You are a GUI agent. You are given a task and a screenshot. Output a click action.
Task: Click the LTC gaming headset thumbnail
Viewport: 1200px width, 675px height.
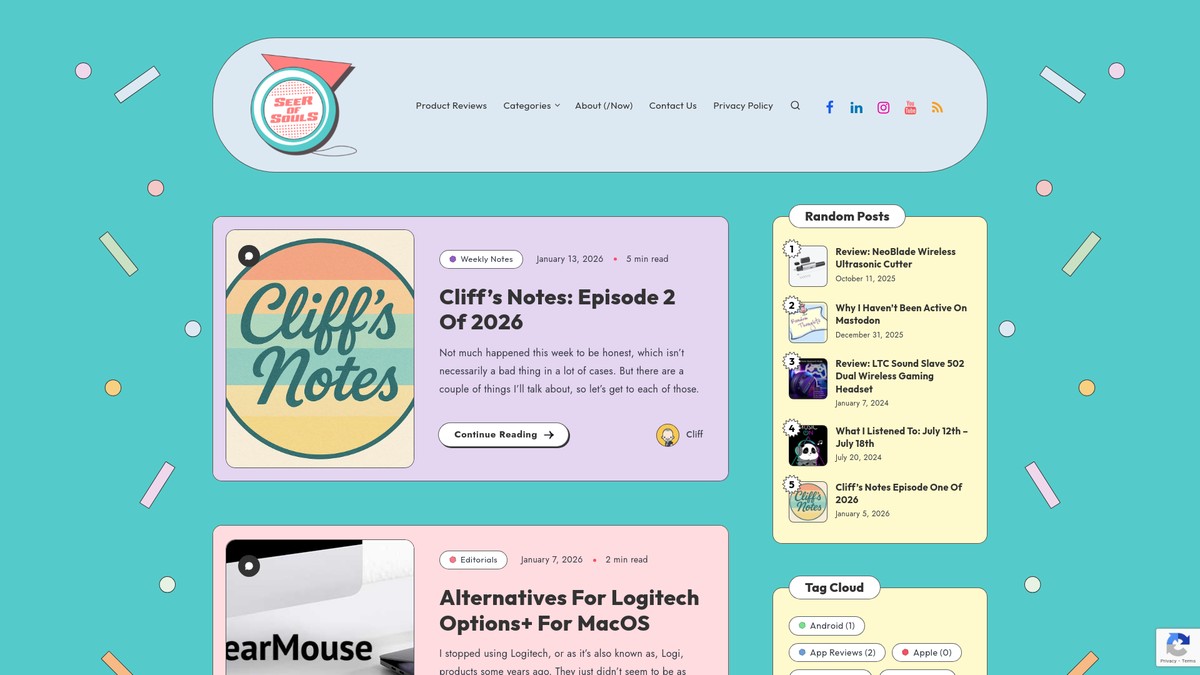coord(808,378)
